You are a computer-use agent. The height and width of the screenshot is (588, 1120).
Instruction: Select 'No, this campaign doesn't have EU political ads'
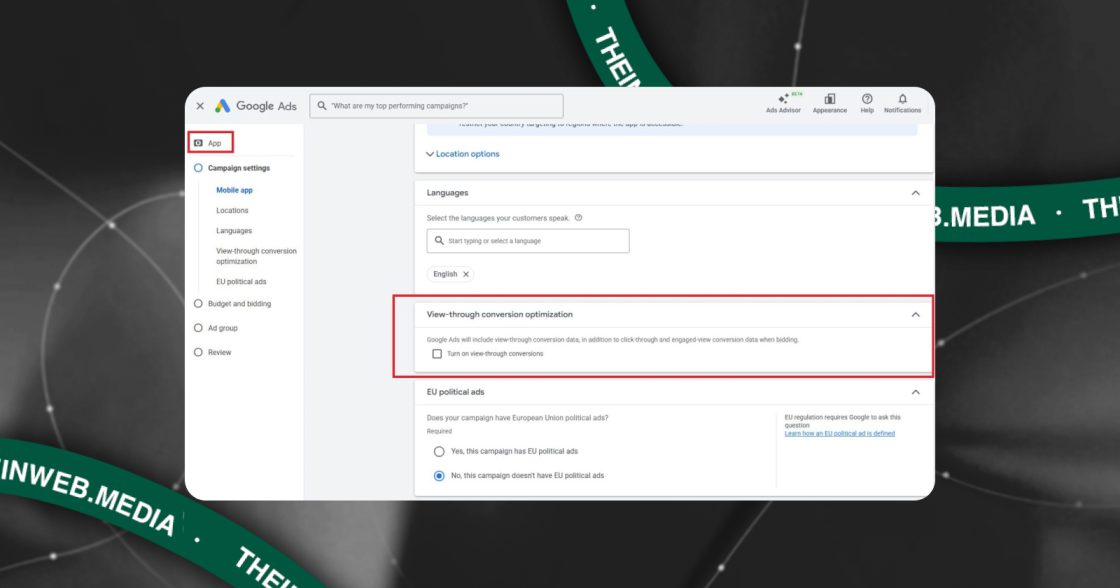tap(439, 475)
